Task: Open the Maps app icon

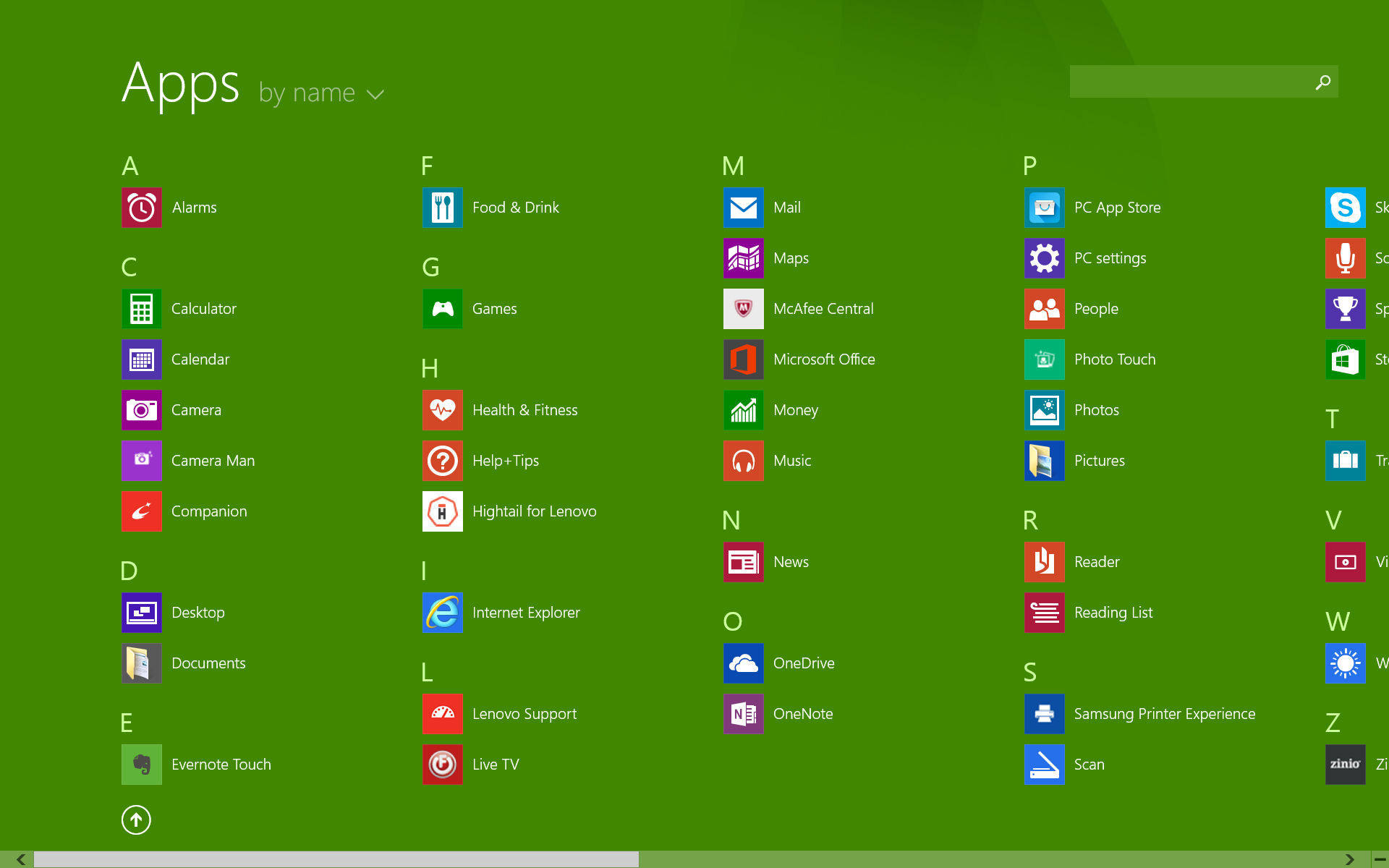Action: tap(743, 258)
